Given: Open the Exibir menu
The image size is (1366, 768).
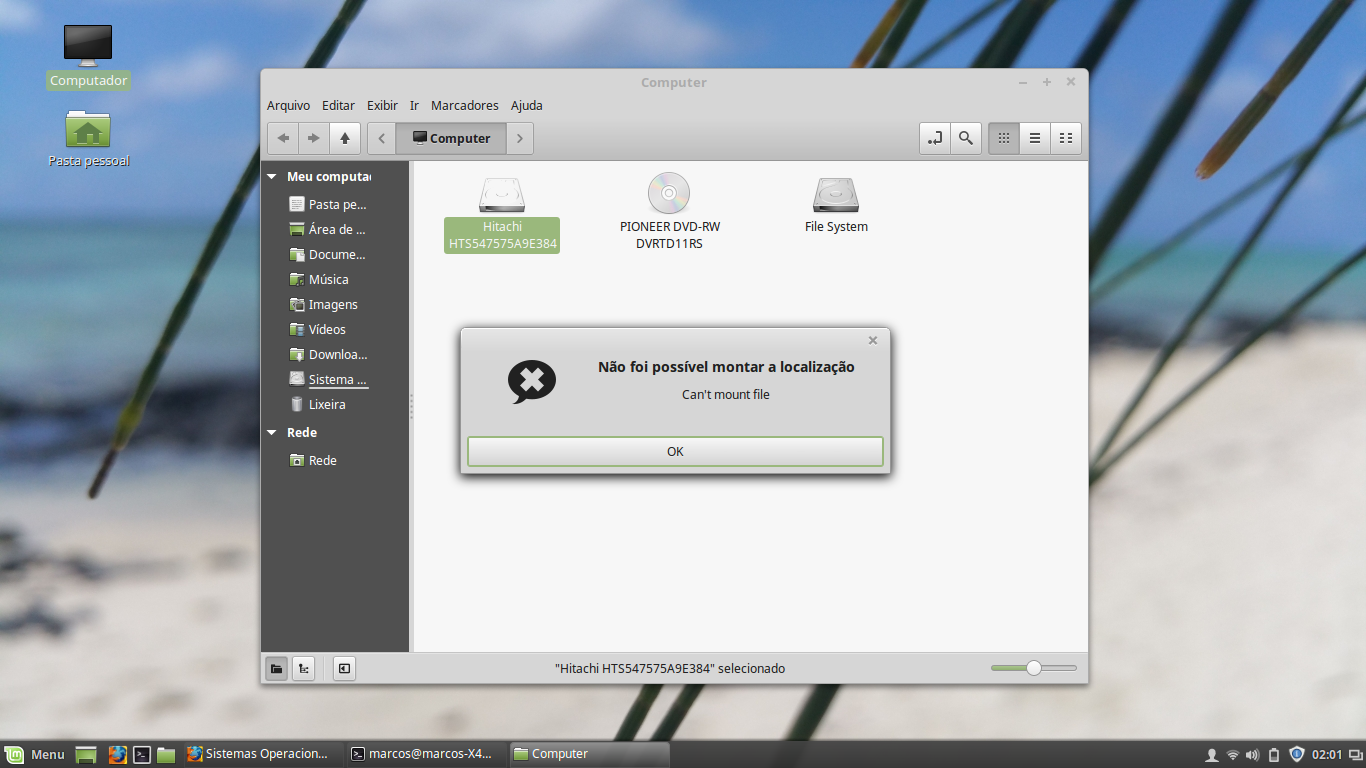Looking at the screenshot, I should [382, 105].
